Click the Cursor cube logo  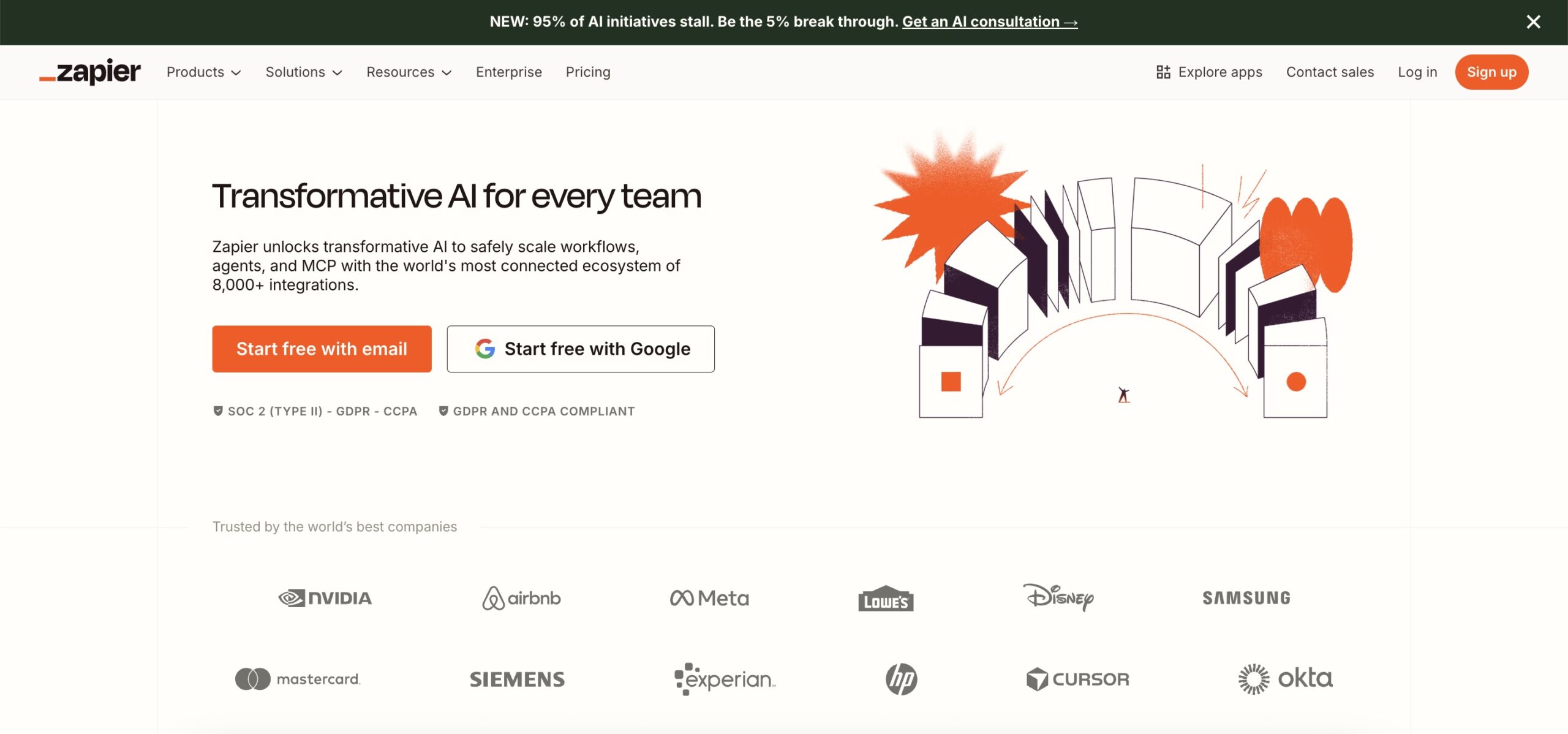tap(1037, 679)
